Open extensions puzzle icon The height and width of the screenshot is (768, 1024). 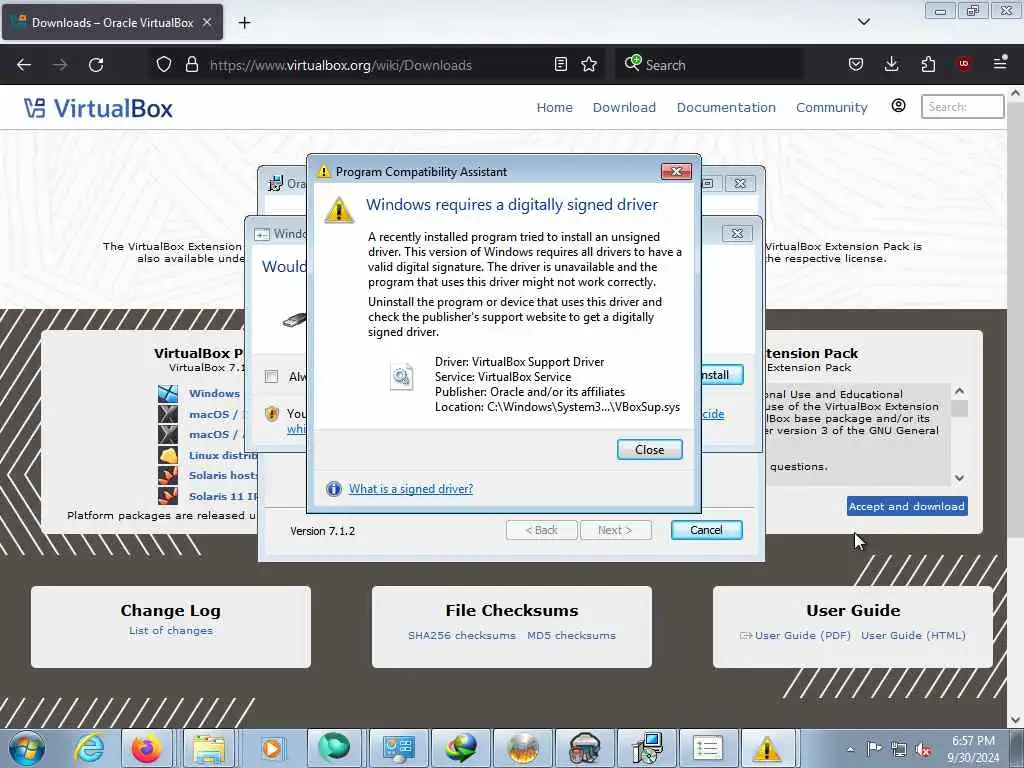928,65
